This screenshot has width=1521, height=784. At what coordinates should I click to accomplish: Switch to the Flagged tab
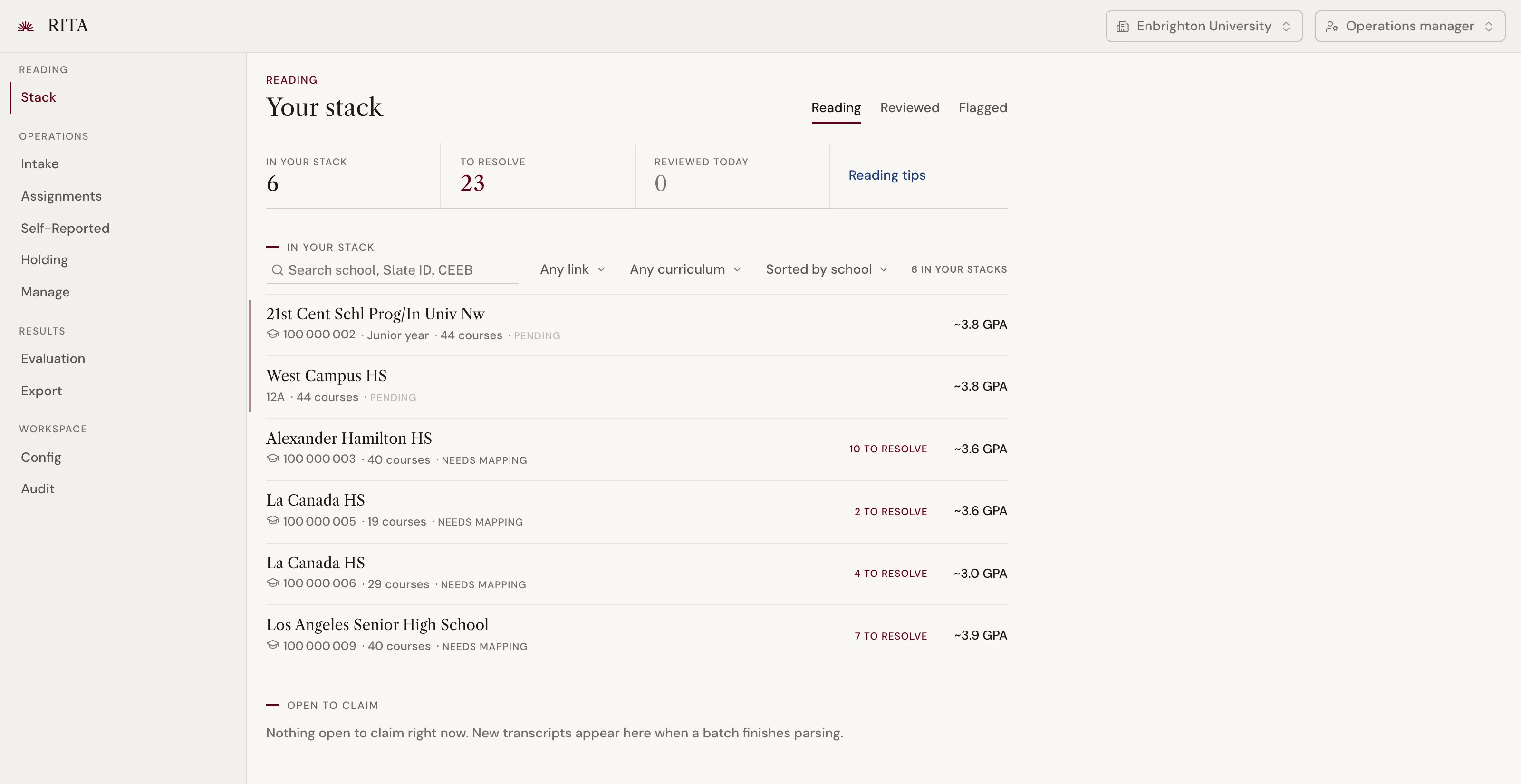click(x=982, y=107)
